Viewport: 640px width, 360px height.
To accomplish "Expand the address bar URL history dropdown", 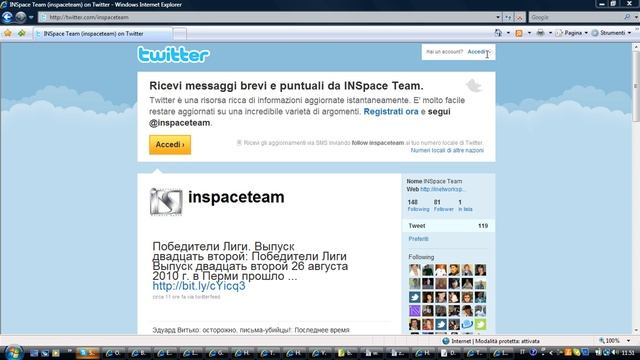I will click(x=498, y=18).
